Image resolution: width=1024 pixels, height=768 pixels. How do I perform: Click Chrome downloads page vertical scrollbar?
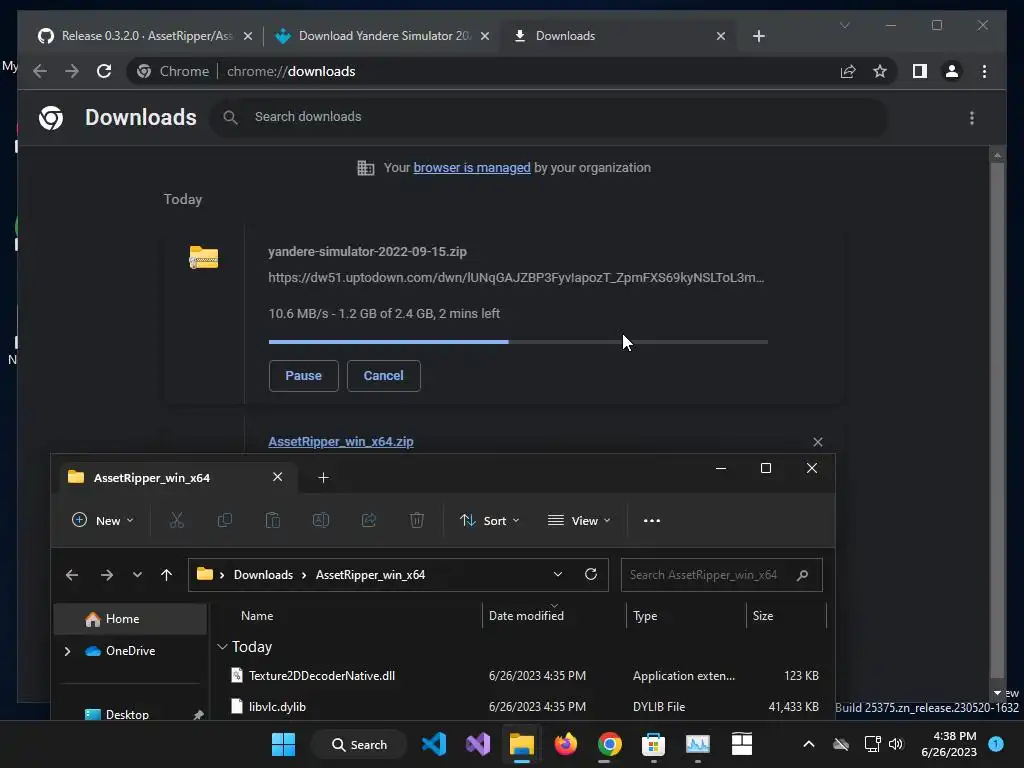(997, 418)
